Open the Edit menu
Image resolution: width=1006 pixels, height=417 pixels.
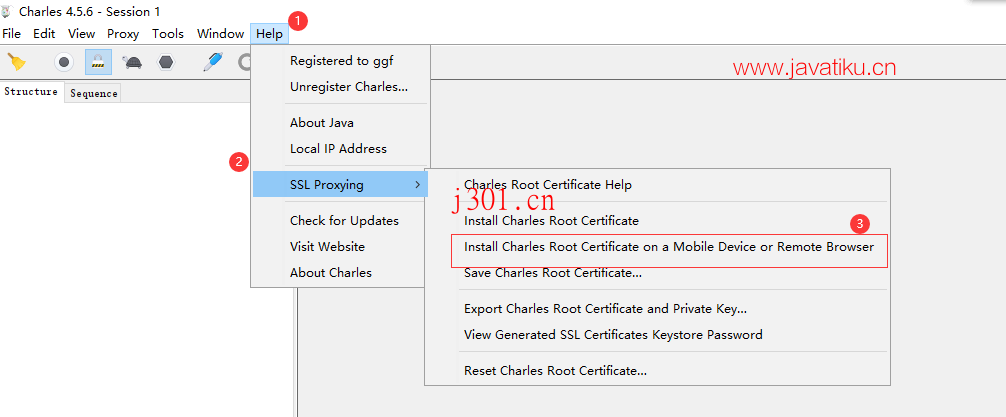coord(44,34)
